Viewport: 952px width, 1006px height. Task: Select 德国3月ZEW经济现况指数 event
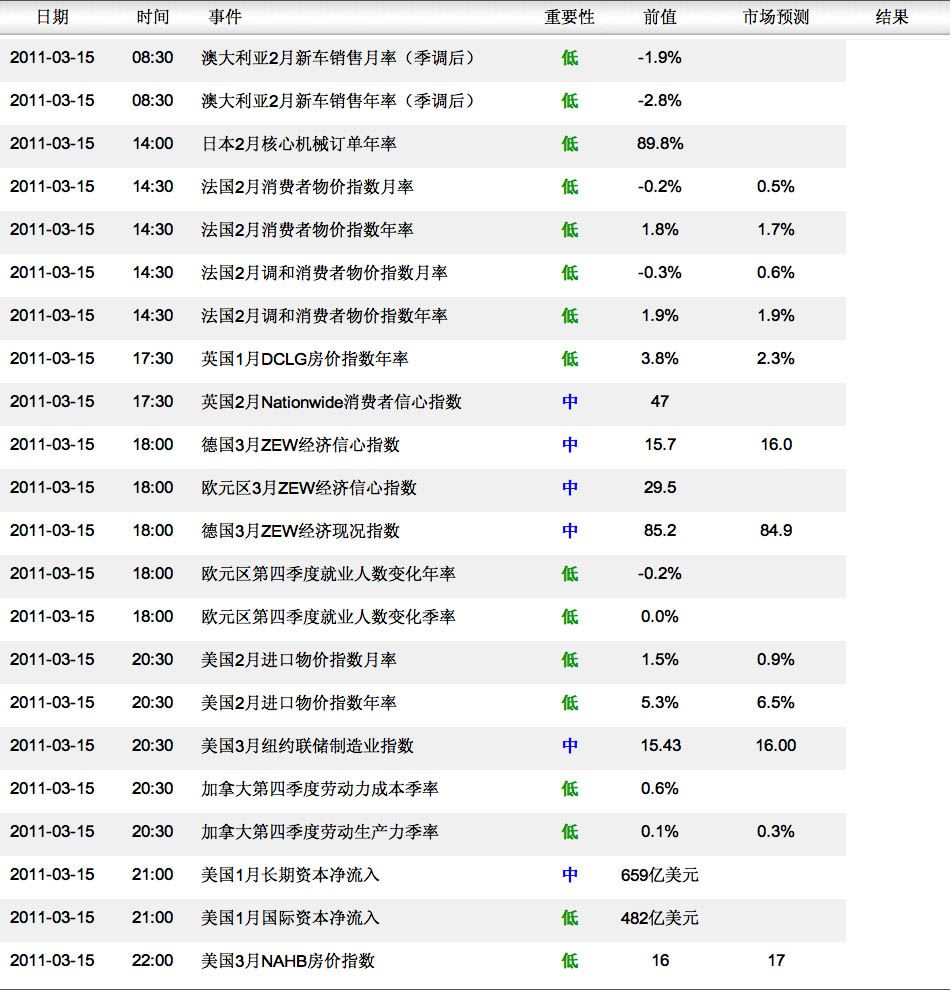[x=300, y=531]
